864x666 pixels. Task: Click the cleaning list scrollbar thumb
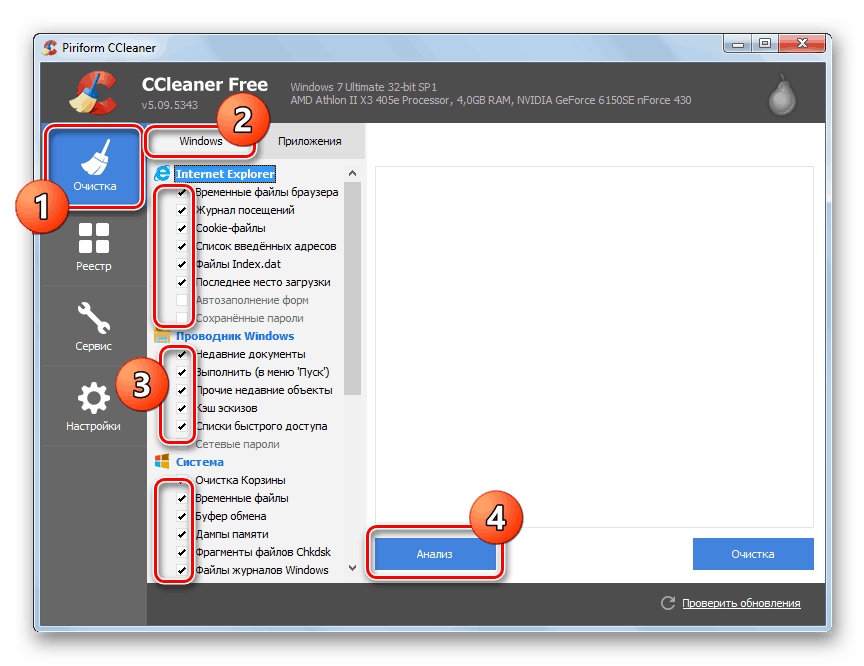[x=353, y=288]
